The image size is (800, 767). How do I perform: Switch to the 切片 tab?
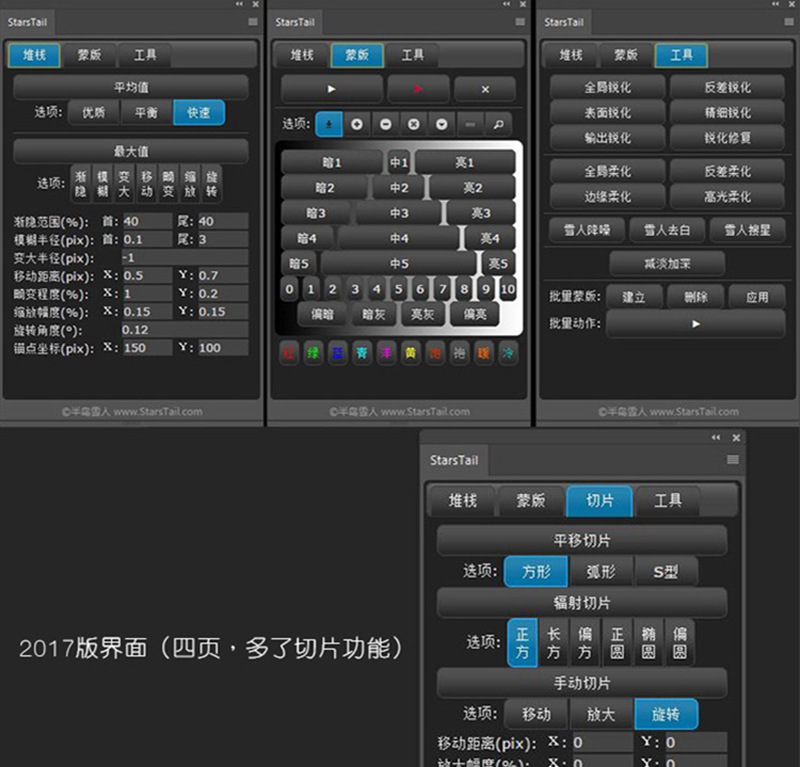(x=600, y=500)
